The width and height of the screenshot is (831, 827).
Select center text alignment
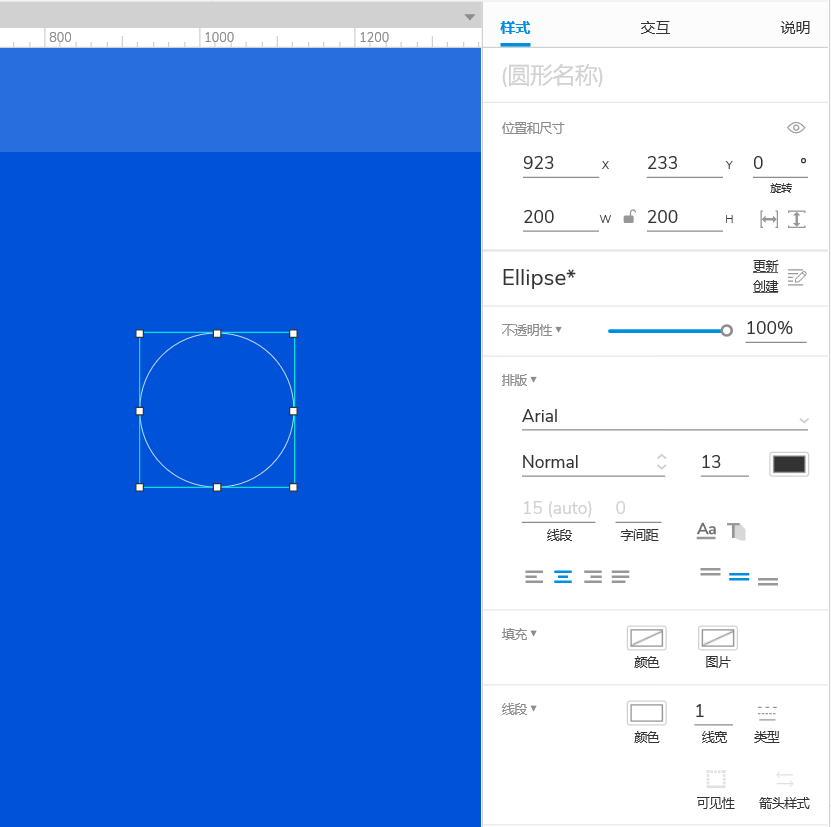pyautogui.click(x=563, y=576)
